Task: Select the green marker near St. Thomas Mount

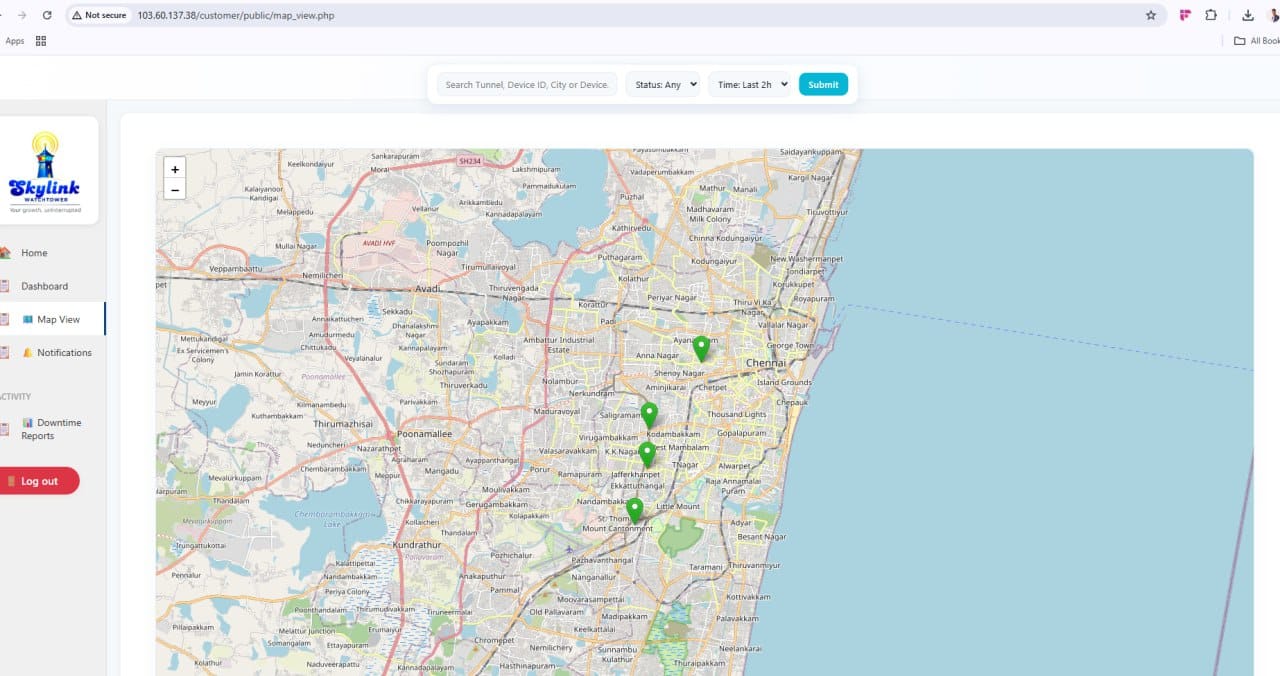Action: (634, 510)
